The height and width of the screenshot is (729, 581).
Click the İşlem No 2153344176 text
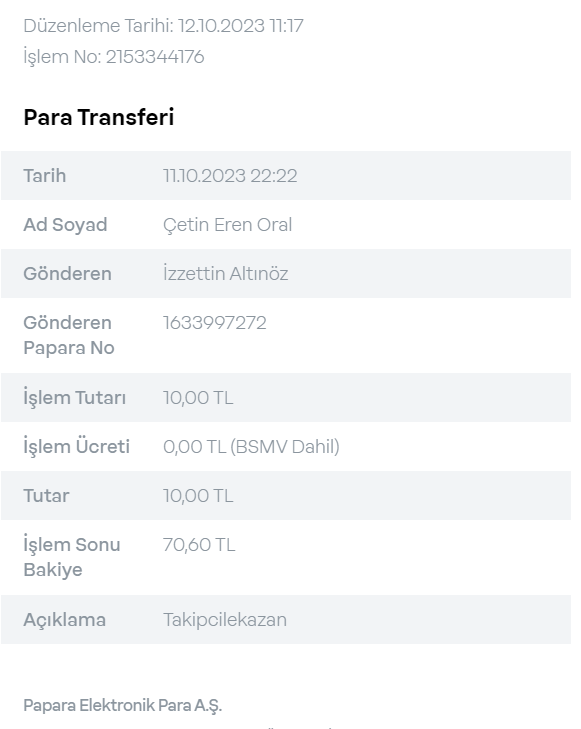coord(114,57)
